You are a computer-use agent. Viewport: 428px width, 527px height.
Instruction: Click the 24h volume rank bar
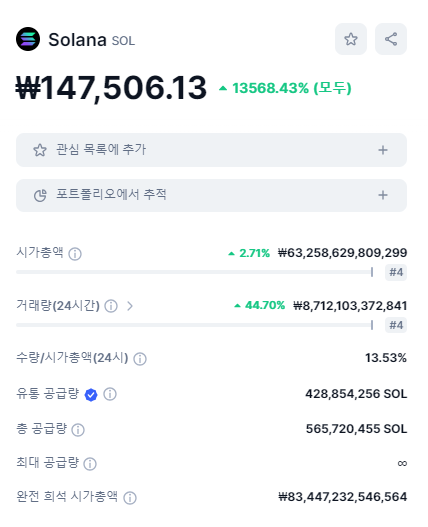[195, 325]
